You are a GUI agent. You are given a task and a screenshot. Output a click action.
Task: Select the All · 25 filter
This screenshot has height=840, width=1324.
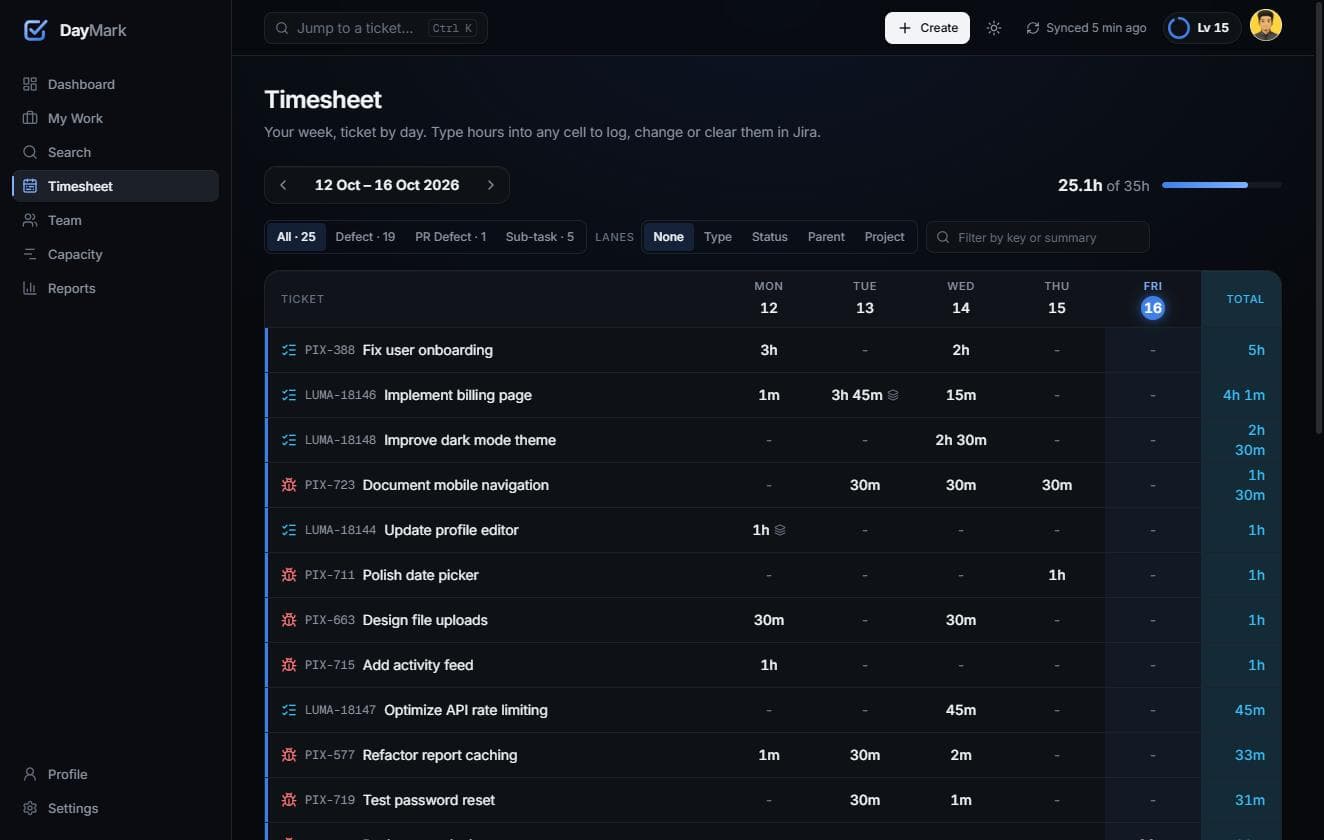[296, 237]
